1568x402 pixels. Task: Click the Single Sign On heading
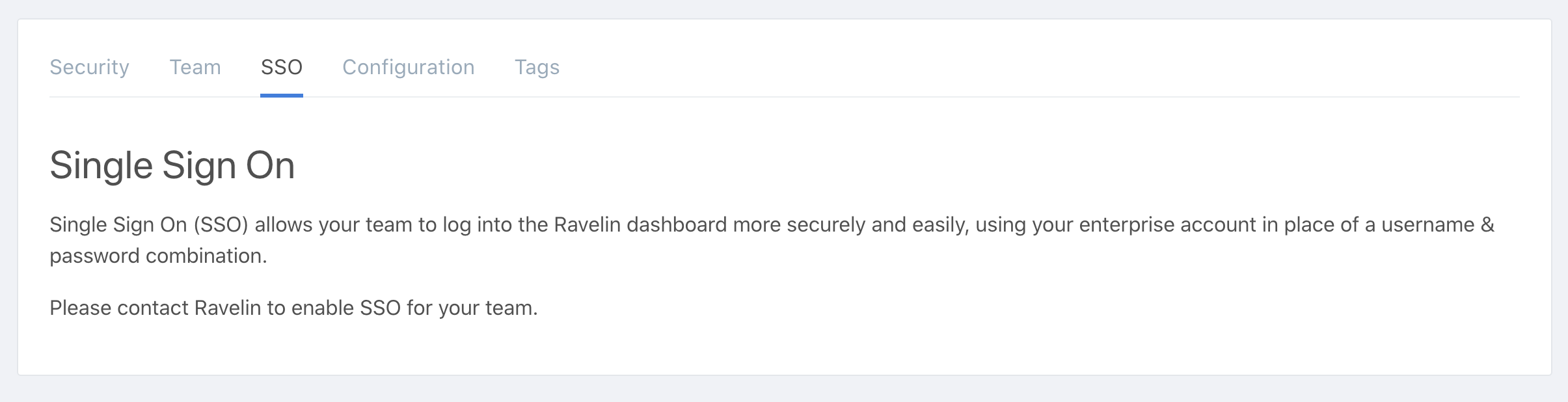(172, 165)
